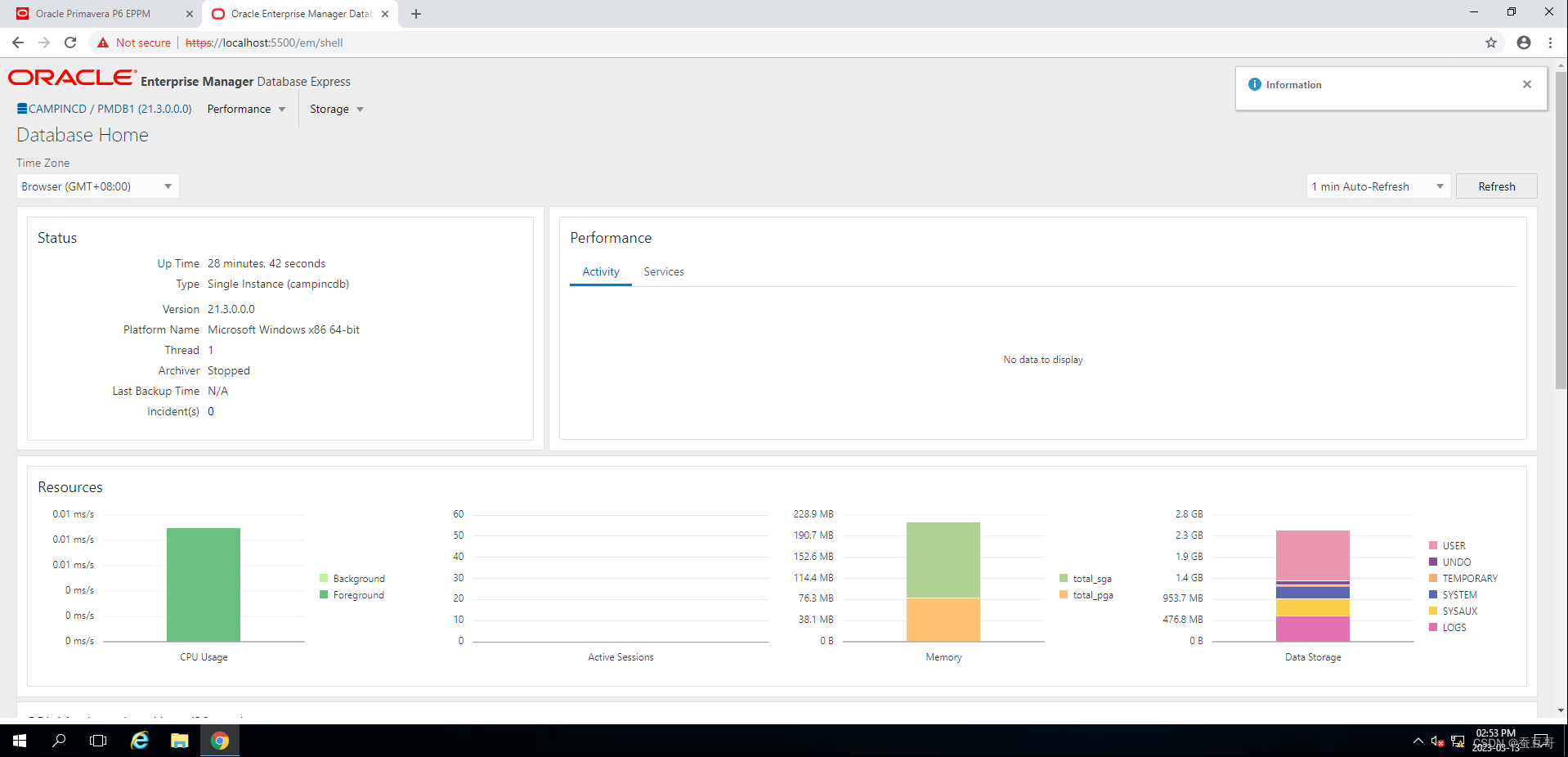Click the Oracle logo
The height and width of the screenshot is (757, 1568).
[72, 78]
